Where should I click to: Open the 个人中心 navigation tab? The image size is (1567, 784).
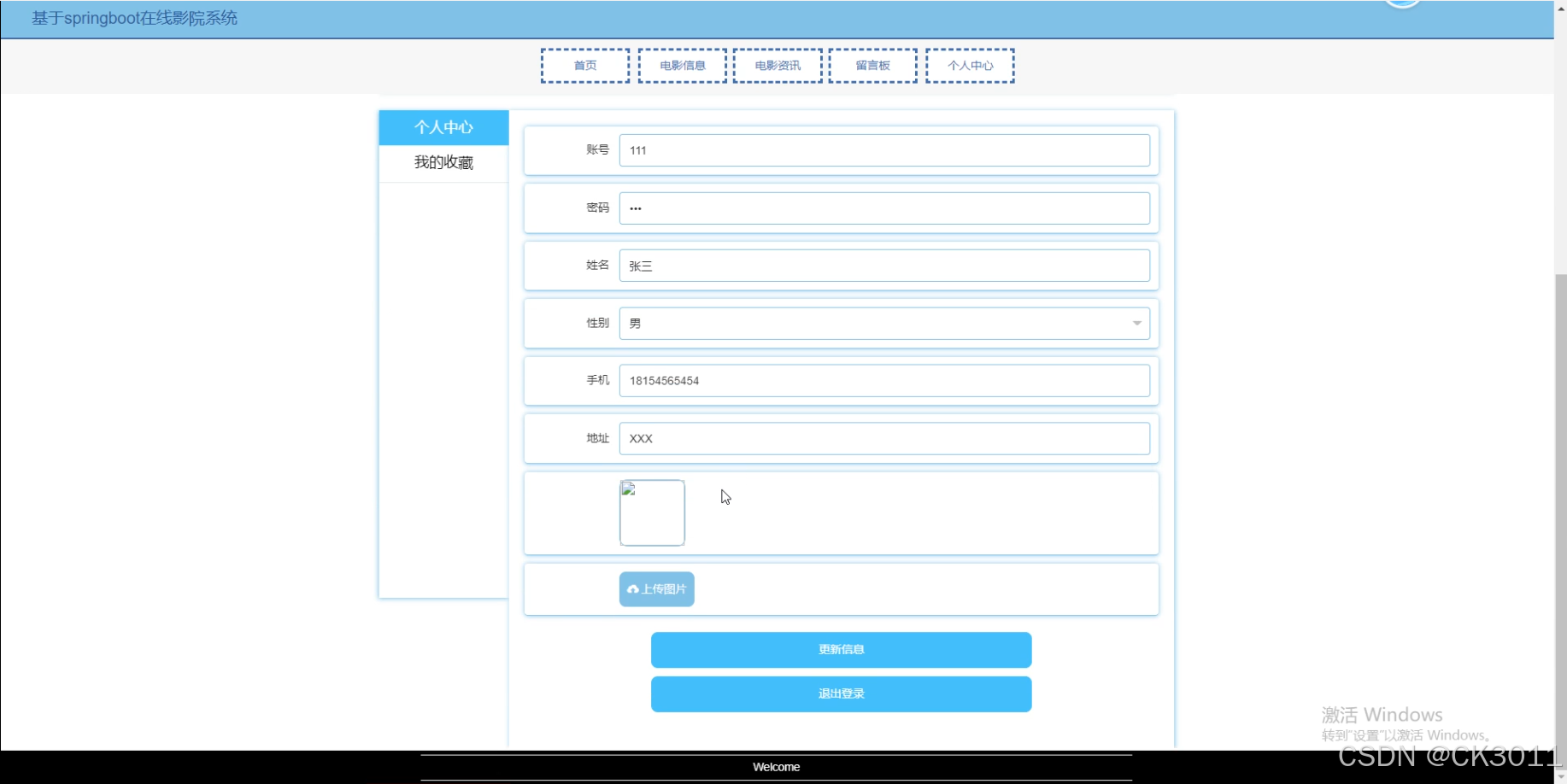[970, 66]
